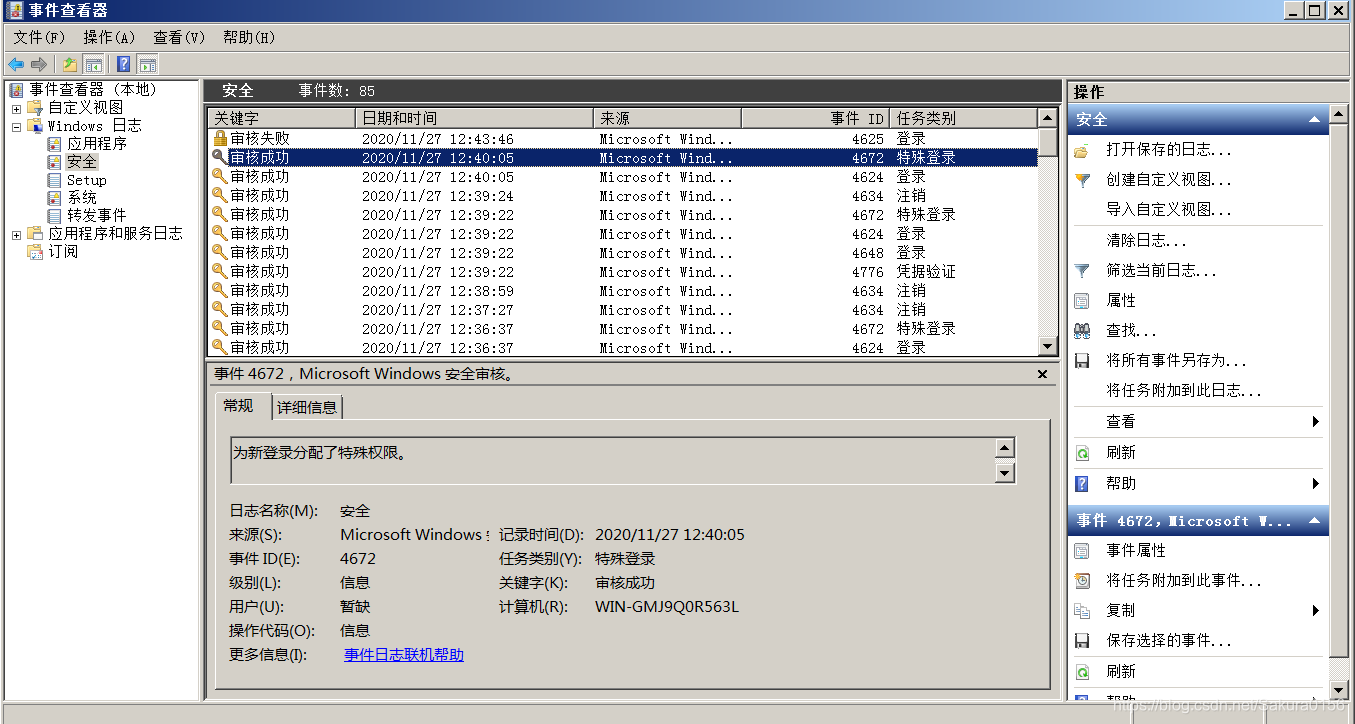
Task: Click the floppy disk icon for 保存选择的事件
Action: point(1082,640)
